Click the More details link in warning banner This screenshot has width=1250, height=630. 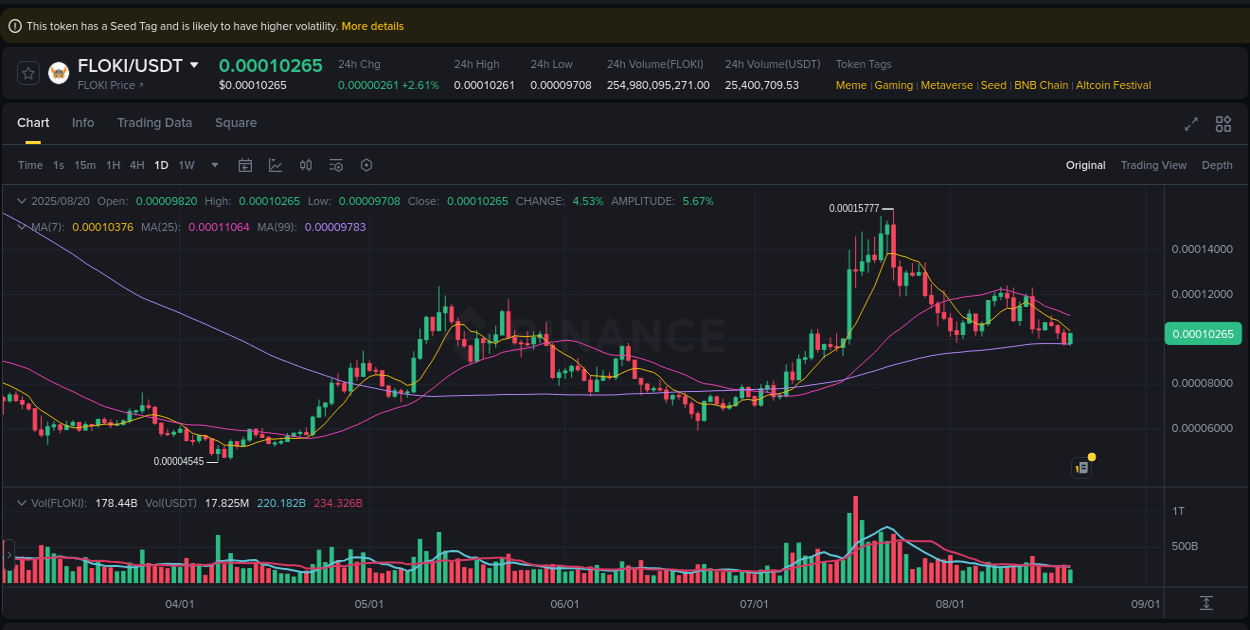coord(372,26)
